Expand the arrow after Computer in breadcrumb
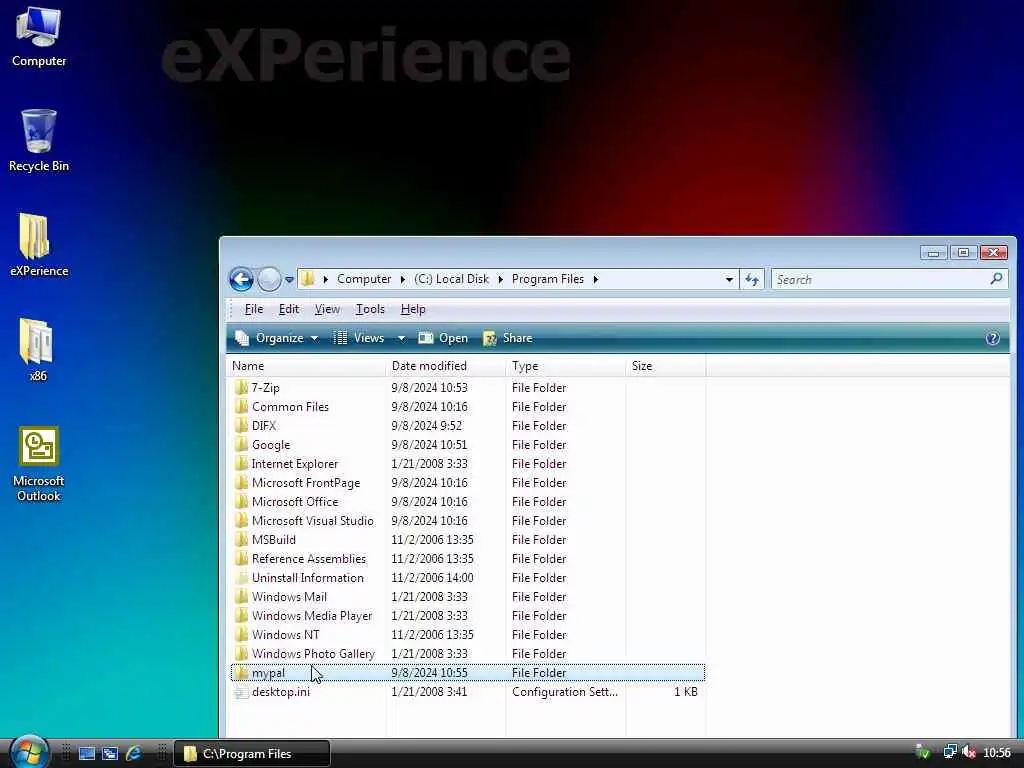Viewport: 1024px width, 768px height. (403, 280)
